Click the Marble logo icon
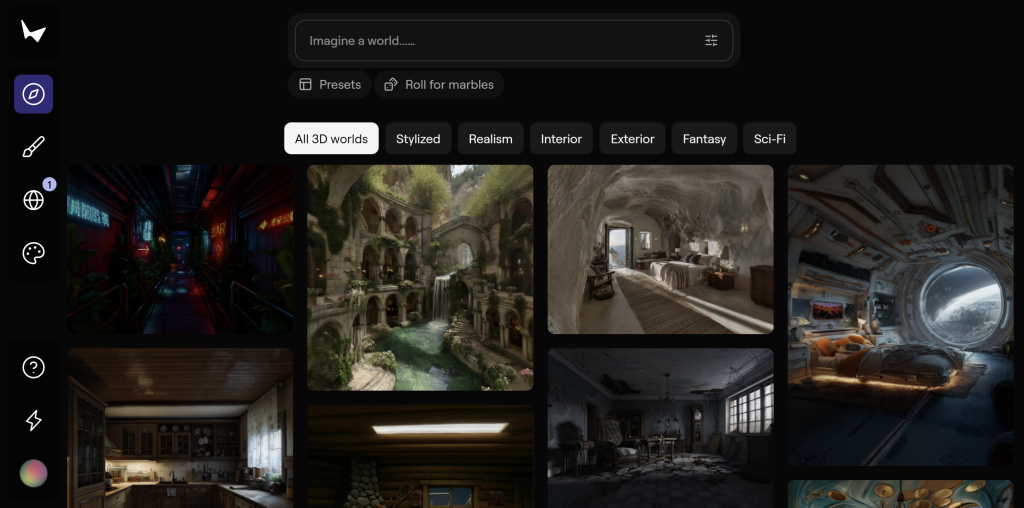Image resolution: width=1024 pixels, height=508 pixels. pyautogui.click(x=33, y=32)
